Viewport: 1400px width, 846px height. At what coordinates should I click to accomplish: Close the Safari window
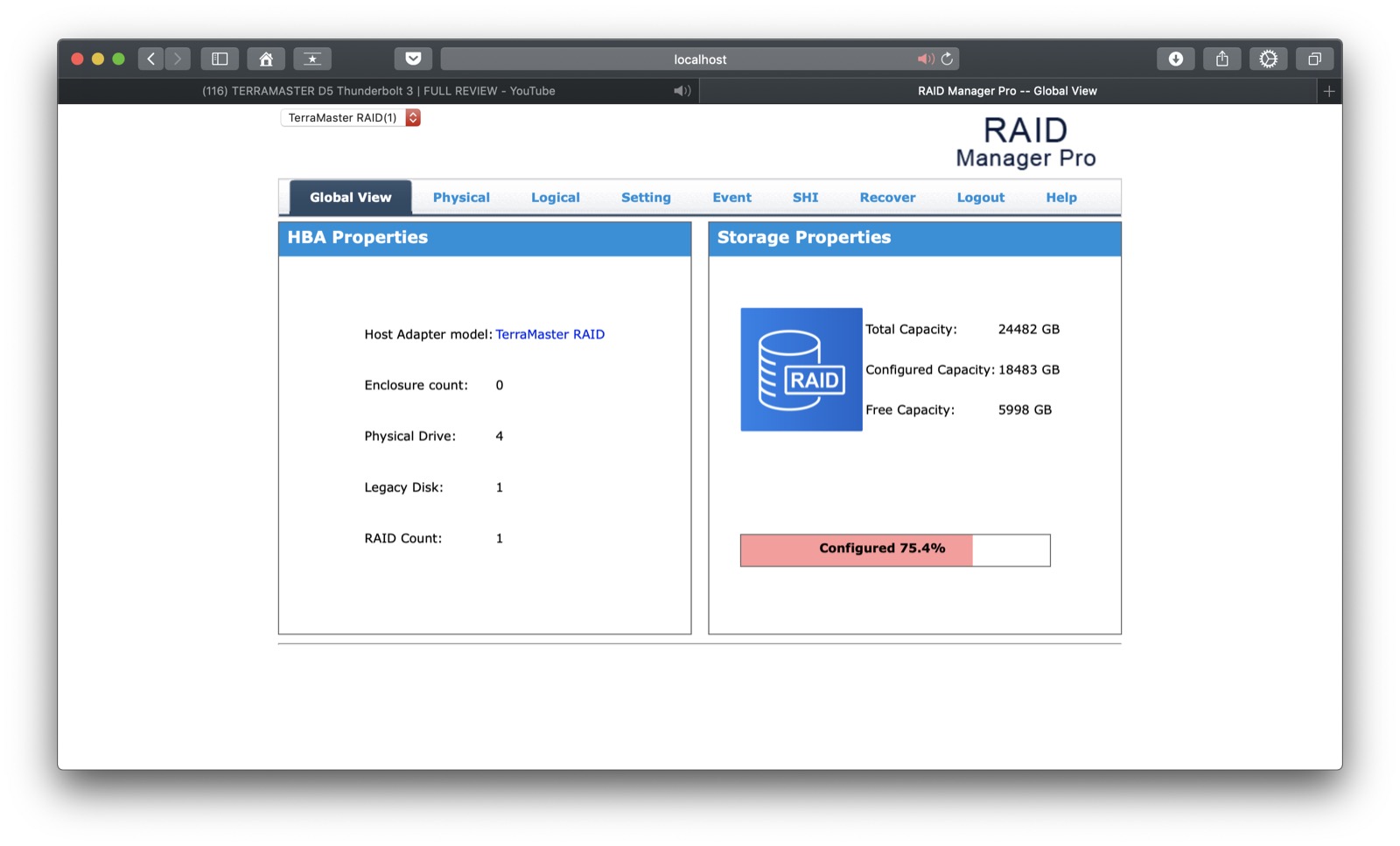(77, 59)
